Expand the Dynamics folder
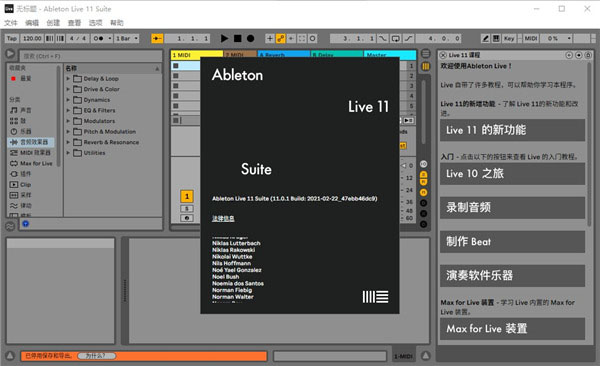600x366 pixels. [68, 100]
